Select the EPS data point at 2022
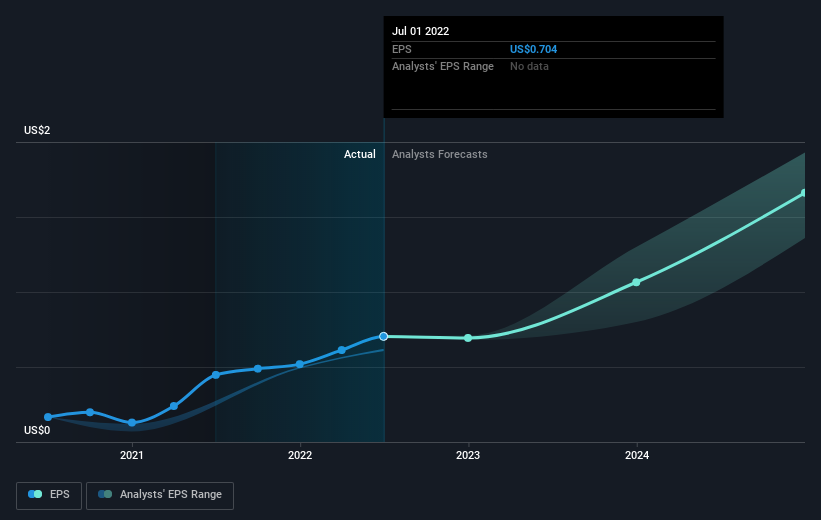This screenshot has width=821, height=520. click(300, 364)
